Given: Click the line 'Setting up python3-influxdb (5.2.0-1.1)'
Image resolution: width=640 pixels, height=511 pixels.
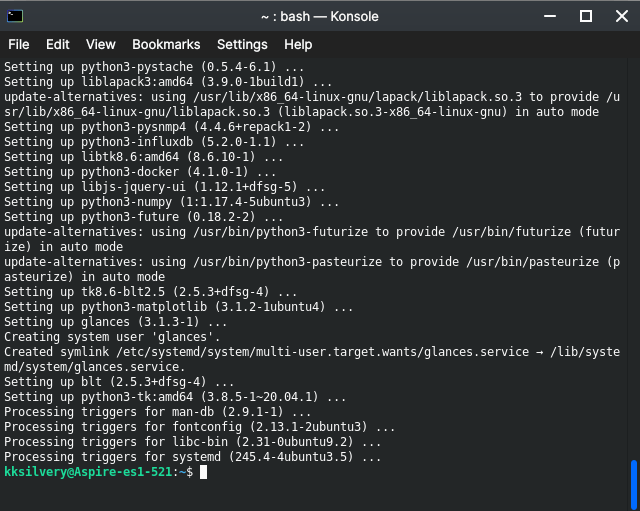Looking at the screenshot, I should [154, 142].
